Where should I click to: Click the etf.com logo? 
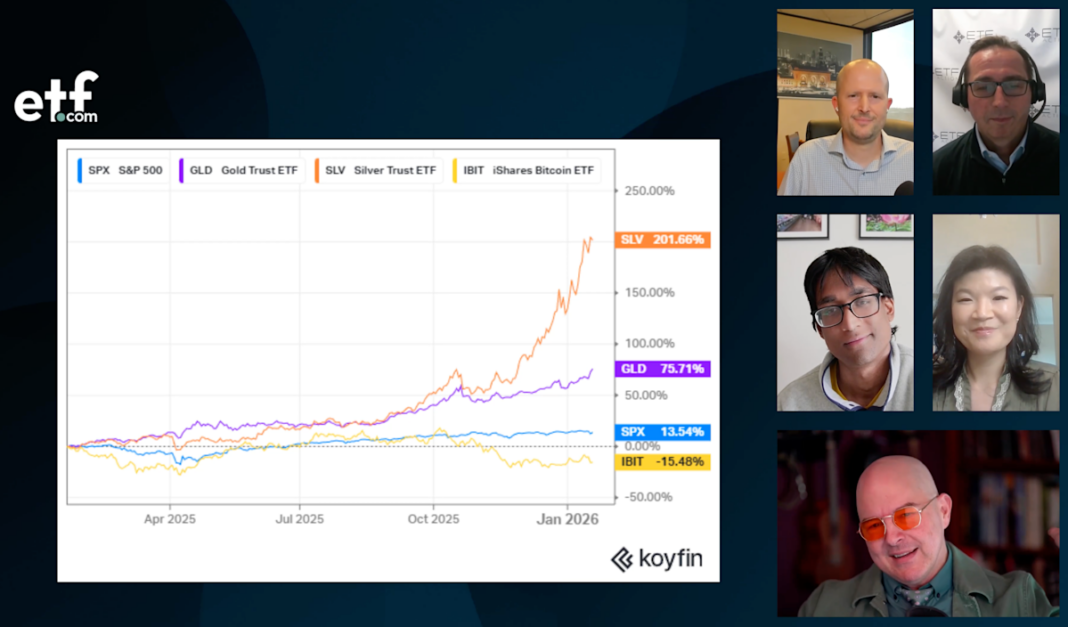click(56, 98)
